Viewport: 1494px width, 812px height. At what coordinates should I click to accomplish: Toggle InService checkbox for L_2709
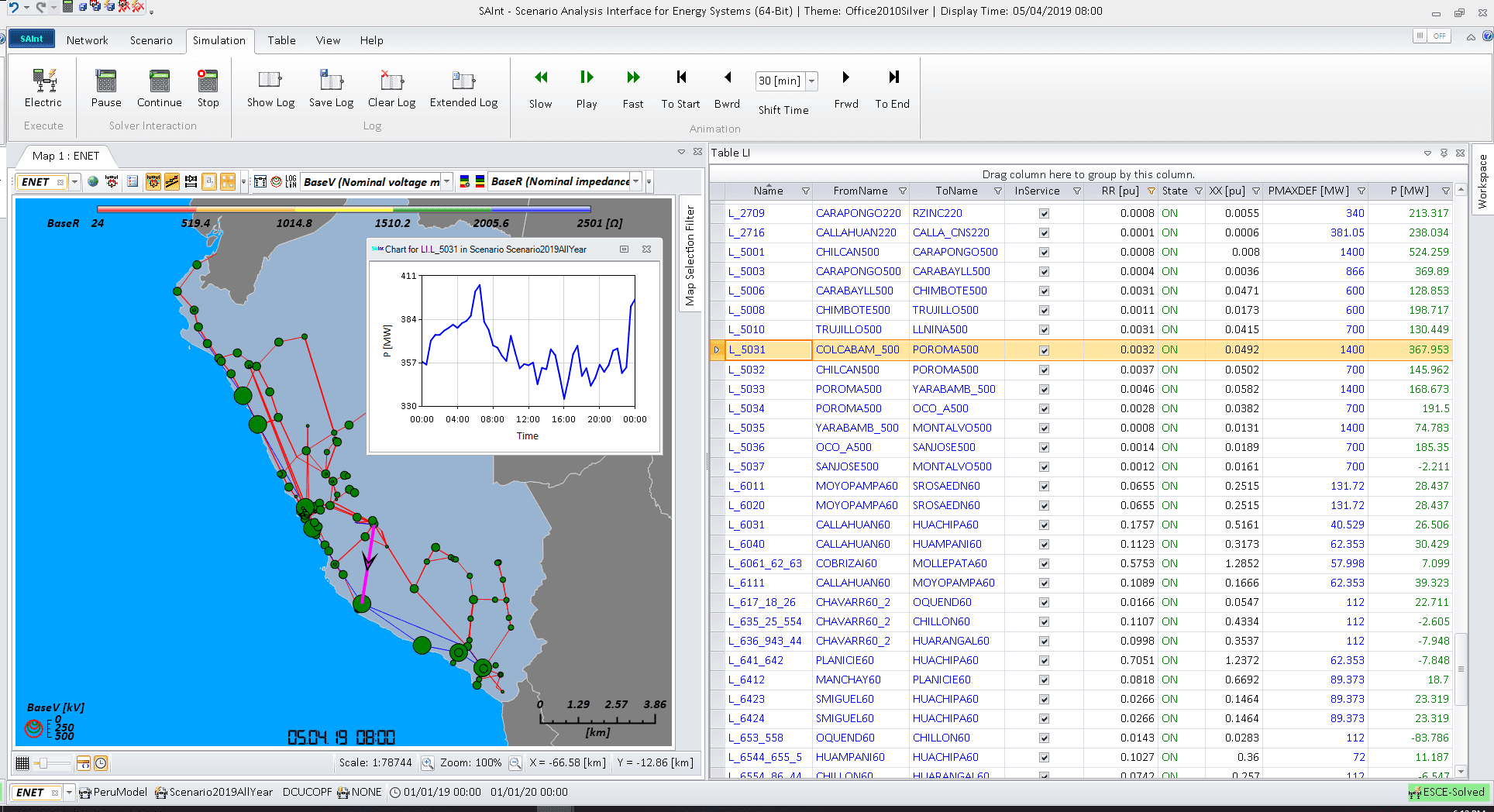point(1044,213)
